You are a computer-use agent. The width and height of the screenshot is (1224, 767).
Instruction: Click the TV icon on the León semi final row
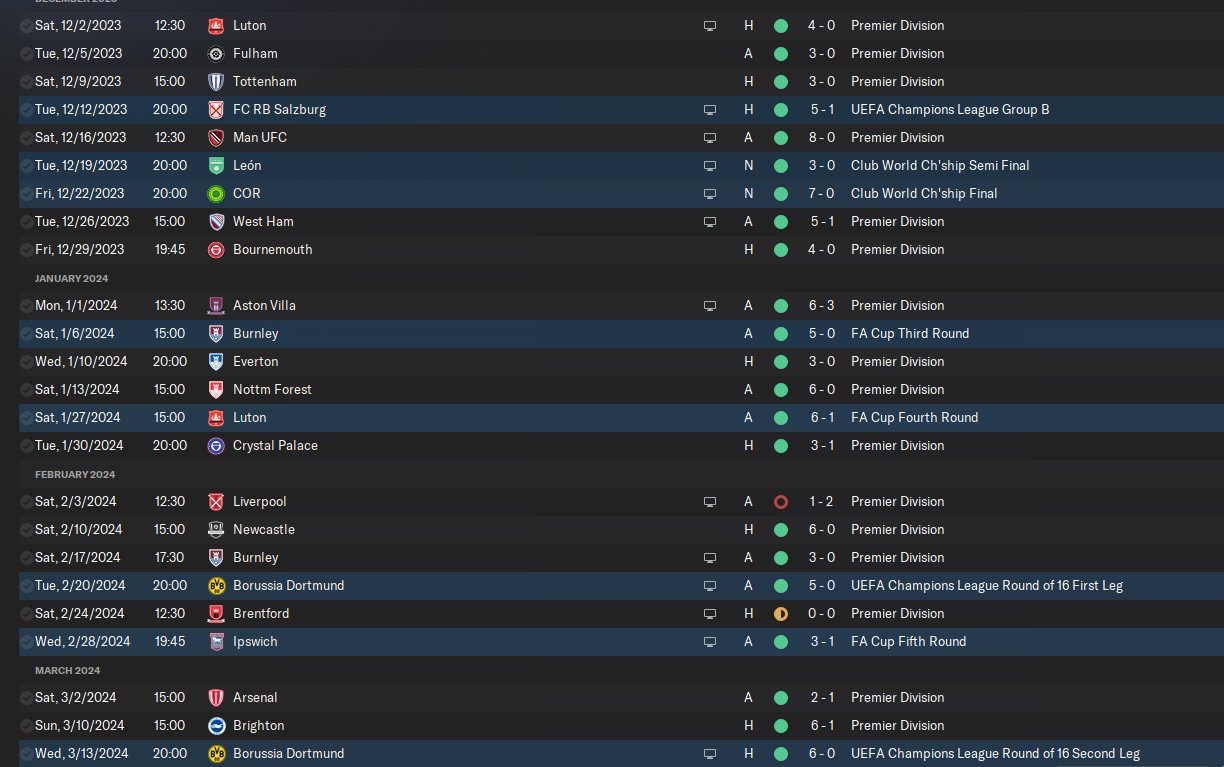pyautogui.click(x=710, y=165)
